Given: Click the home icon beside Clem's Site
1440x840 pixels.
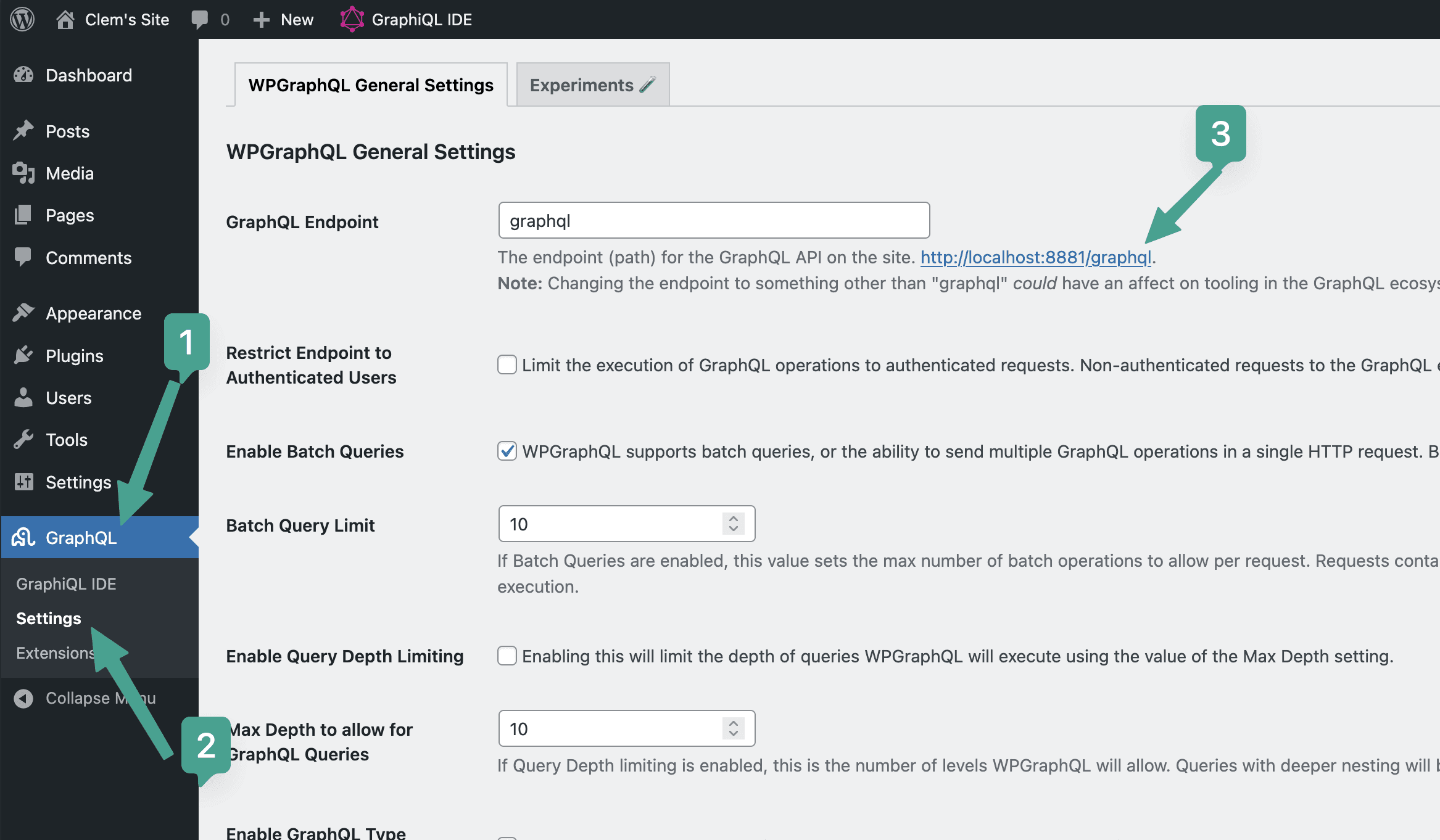Looking at the screenshot, I should click(65, 19).
